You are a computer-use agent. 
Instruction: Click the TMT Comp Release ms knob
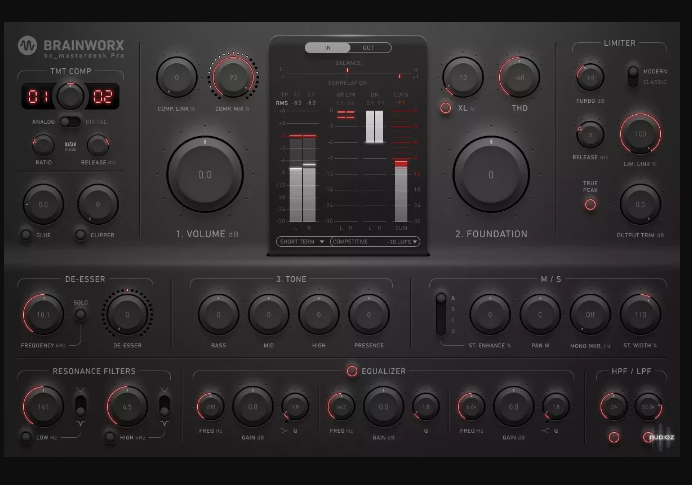pyautogui.click(x=98, y=145)
